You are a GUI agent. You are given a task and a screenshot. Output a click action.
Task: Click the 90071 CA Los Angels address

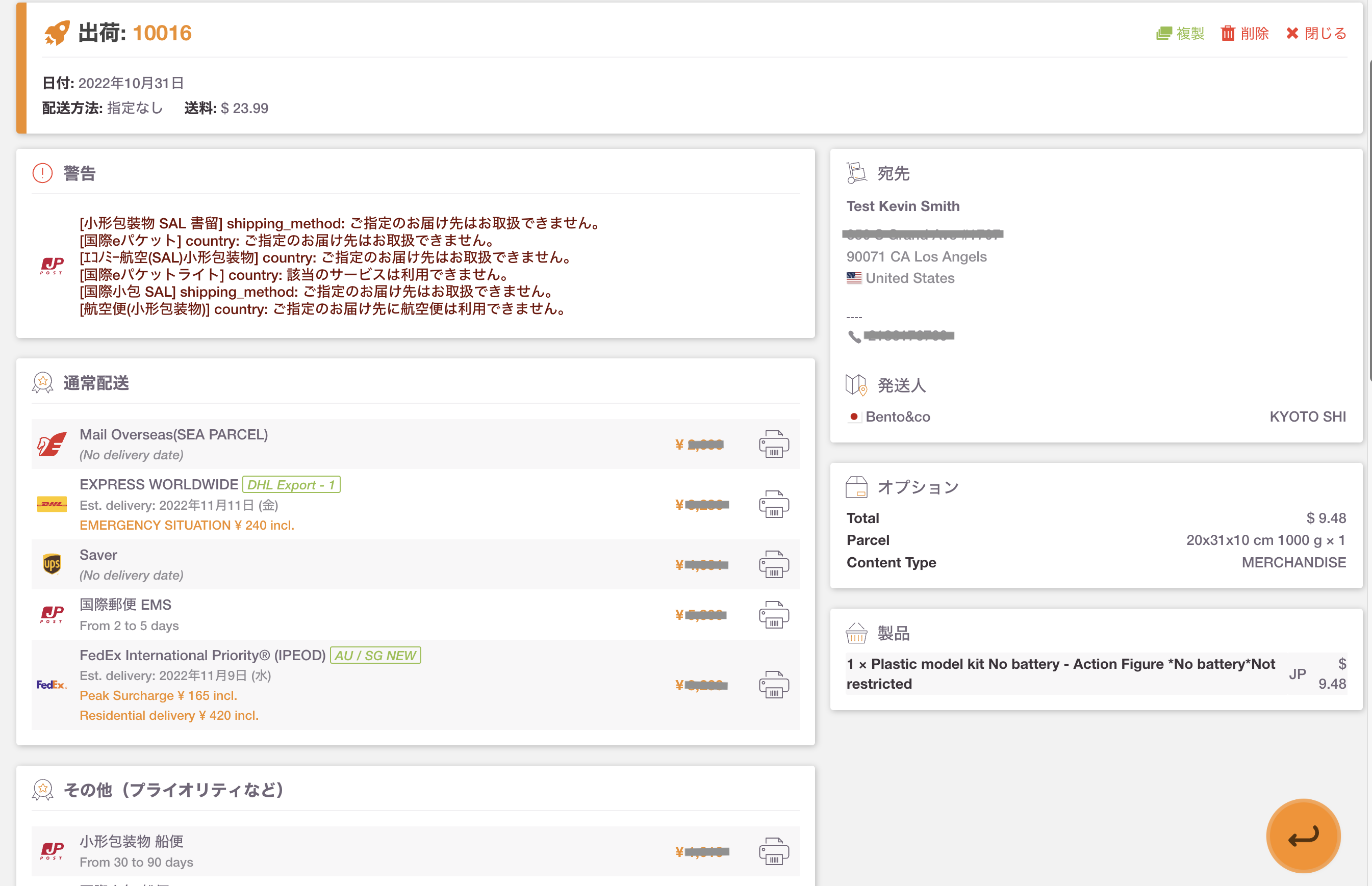[916, 256]
